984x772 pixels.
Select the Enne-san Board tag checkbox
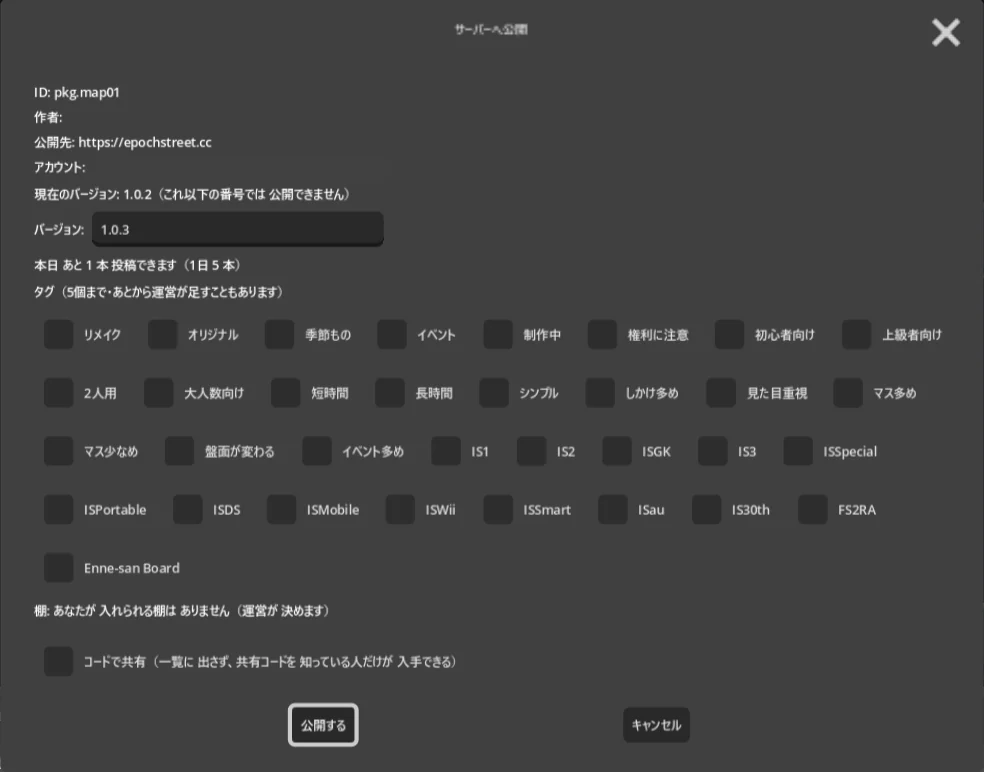(58, 568)
